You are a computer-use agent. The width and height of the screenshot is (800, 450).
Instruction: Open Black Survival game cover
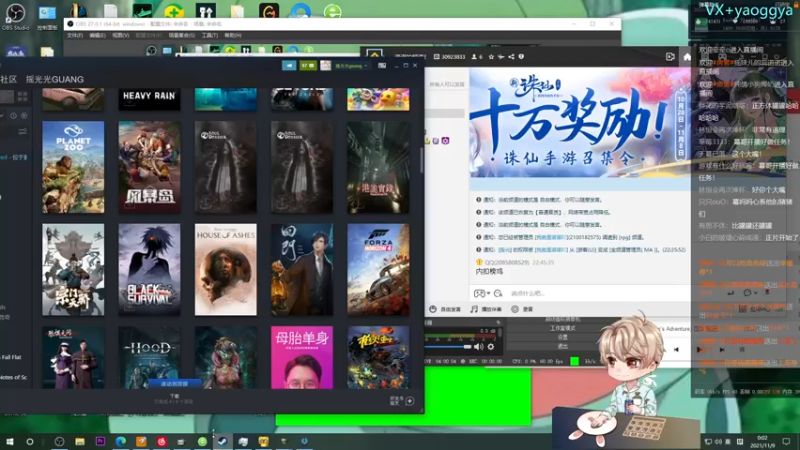click(x=149, y=269)
